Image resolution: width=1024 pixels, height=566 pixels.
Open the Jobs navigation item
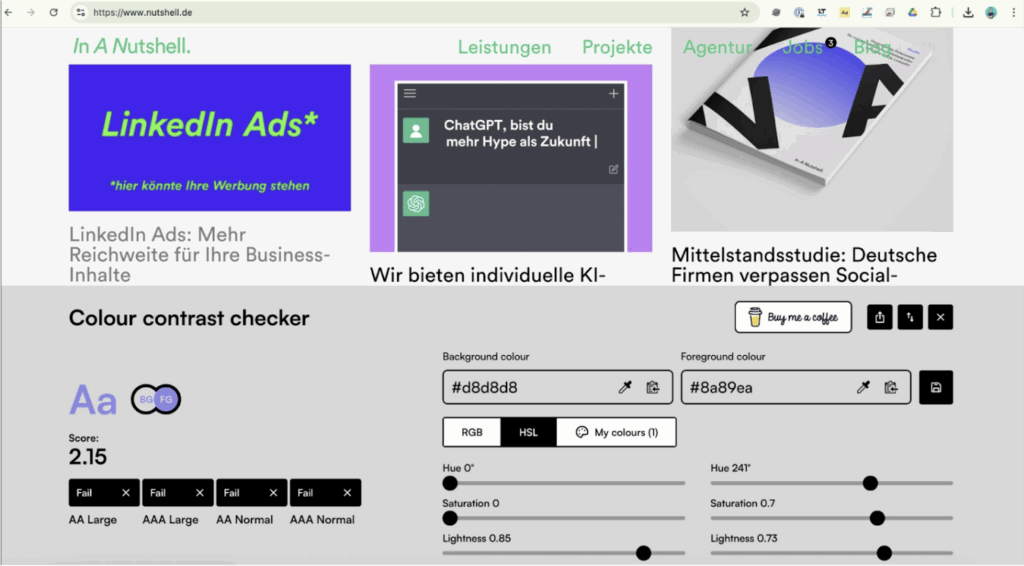click(802, 47)
